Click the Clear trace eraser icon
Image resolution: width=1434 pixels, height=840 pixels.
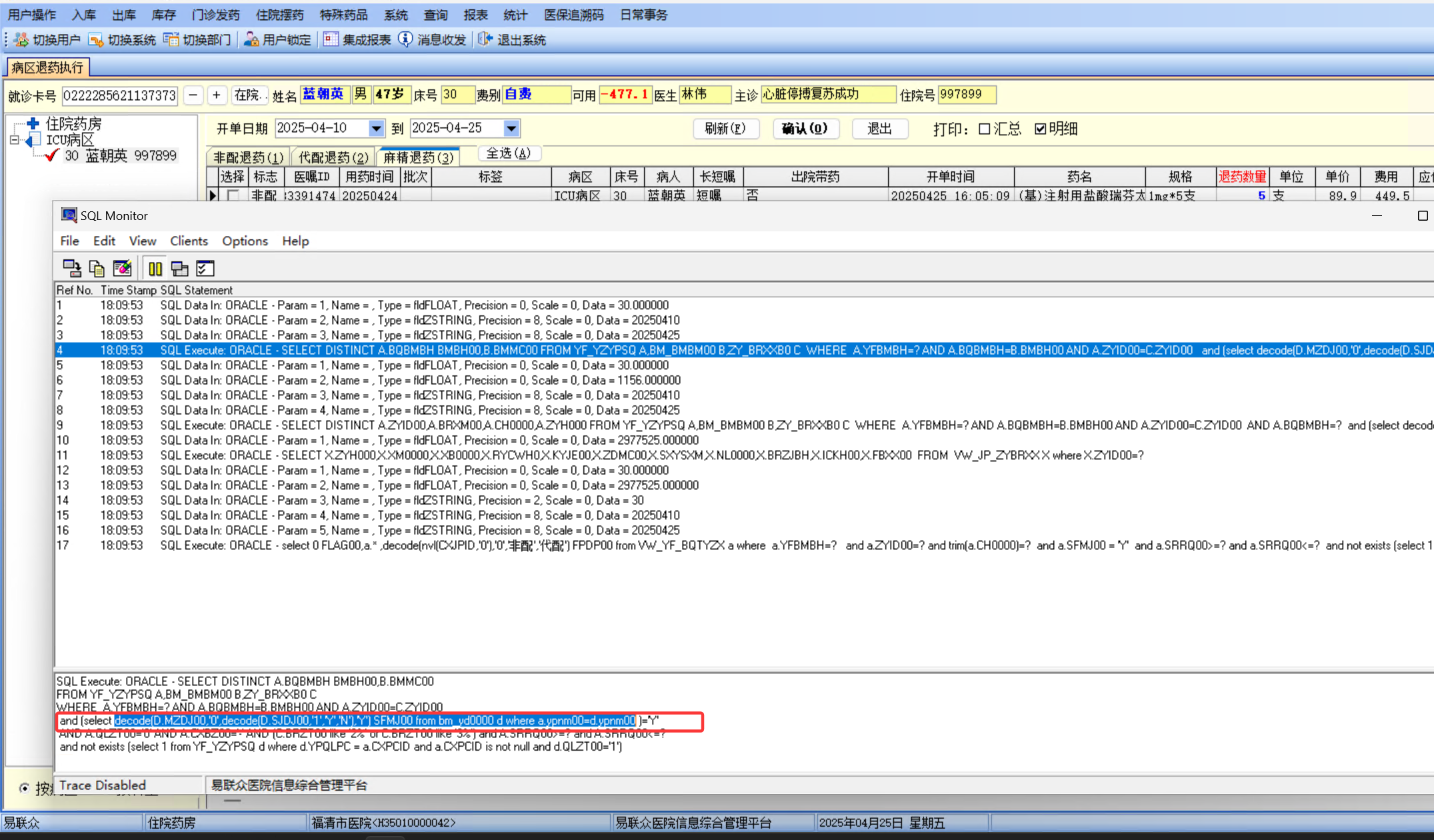123,269
